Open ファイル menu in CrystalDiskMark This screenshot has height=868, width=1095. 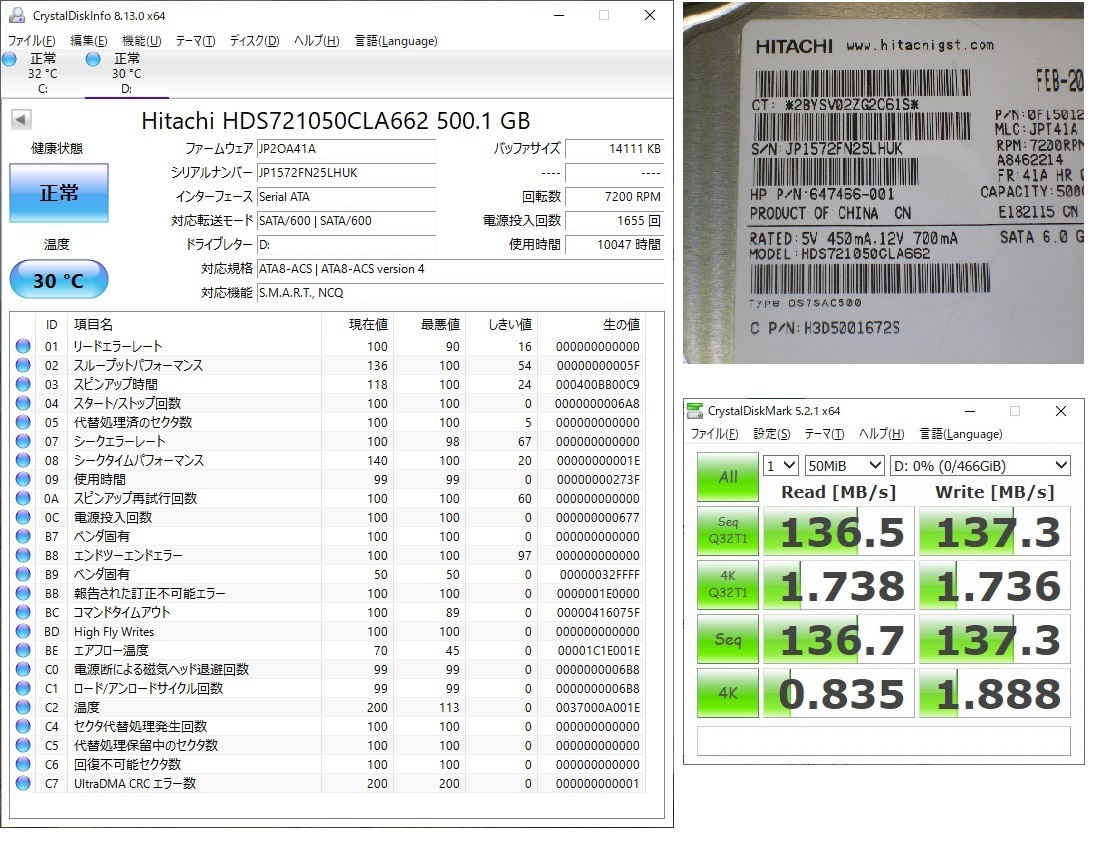(x=714, y=434)
